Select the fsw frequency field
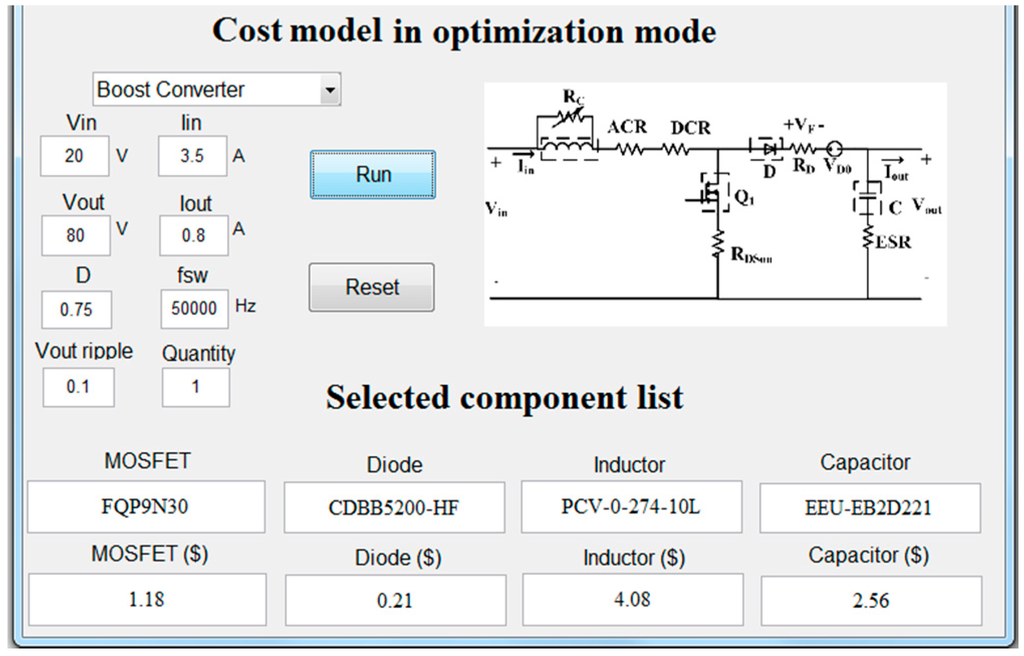Screen dimensions: 1024x656 pos(194,309)
